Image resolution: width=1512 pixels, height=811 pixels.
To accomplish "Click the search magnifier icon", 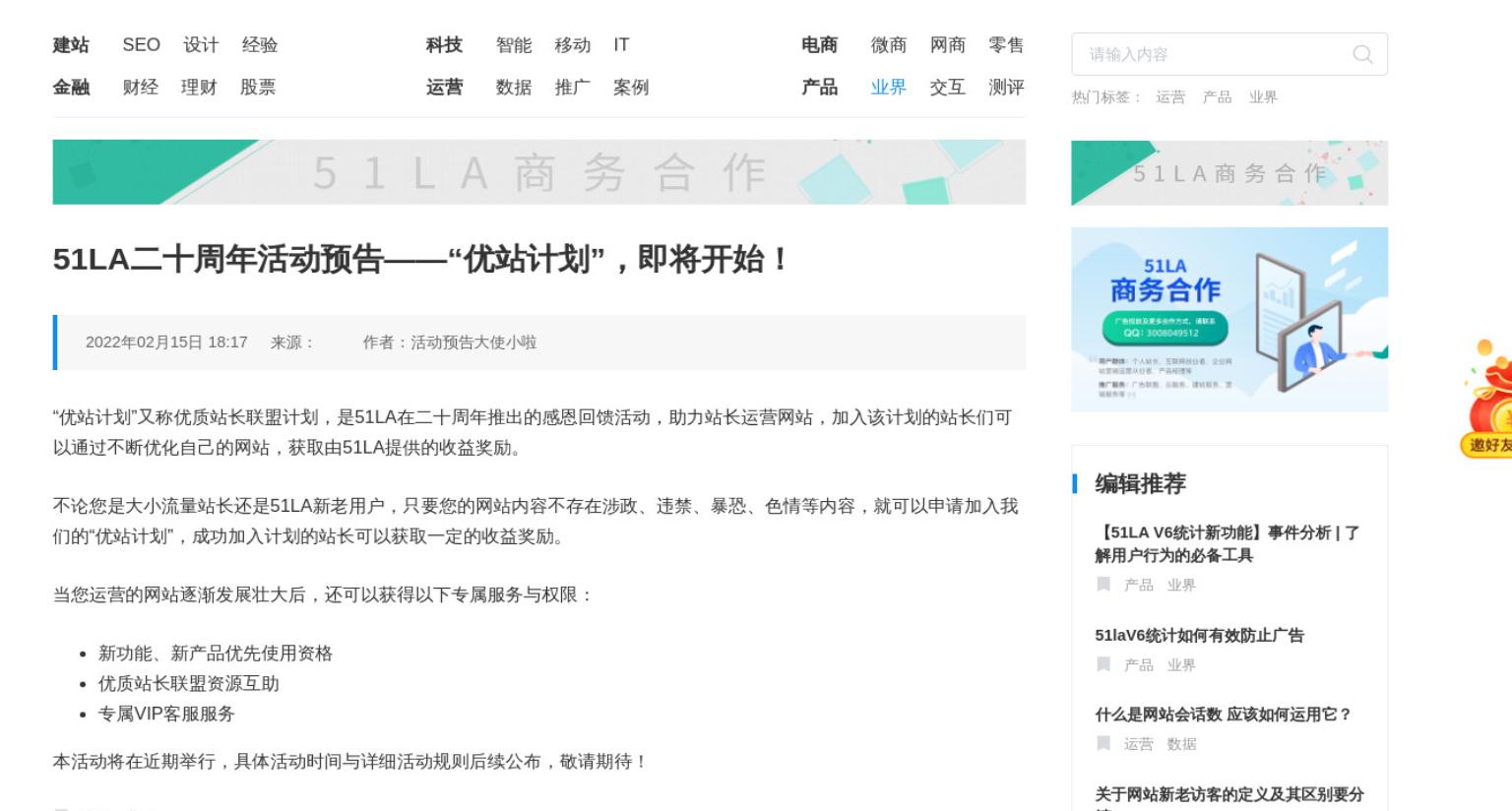I will (1362, 54).
